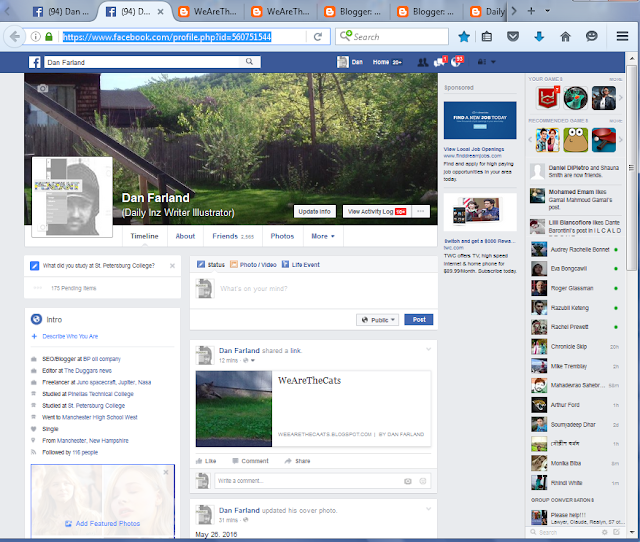Click the chat smiley toolbar icon

(591, 37)
